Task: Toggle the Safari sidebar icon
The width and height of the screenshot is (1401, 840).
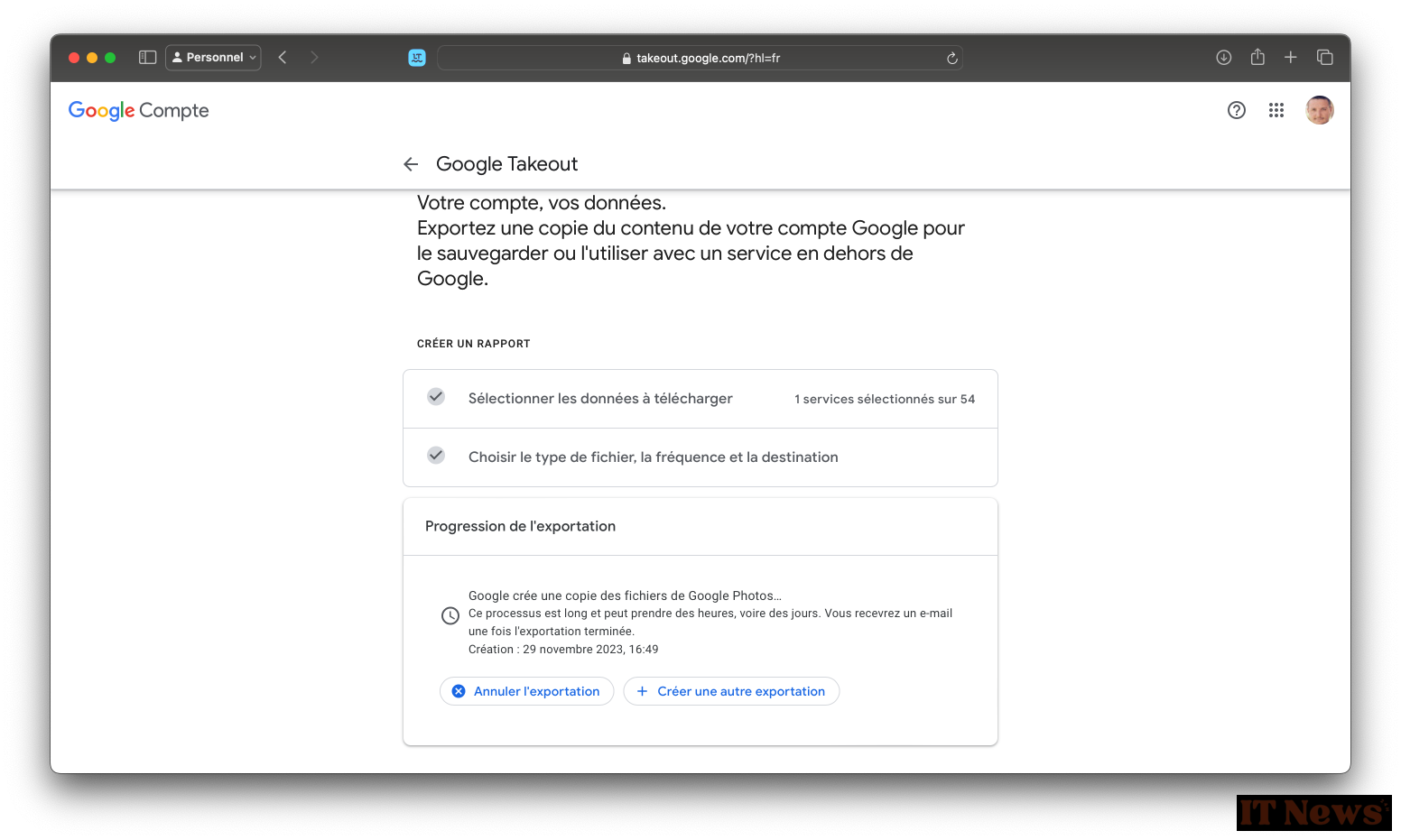Action: coord(148,57)
